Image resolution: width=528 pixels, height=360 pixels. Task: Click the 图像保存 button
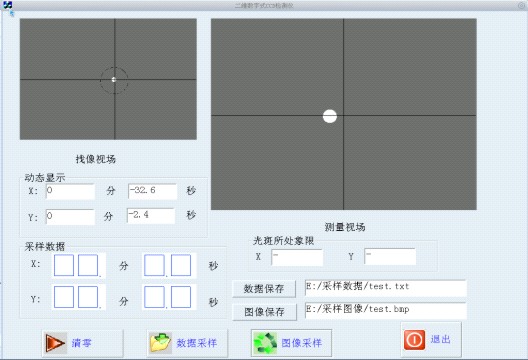[265, 312]
